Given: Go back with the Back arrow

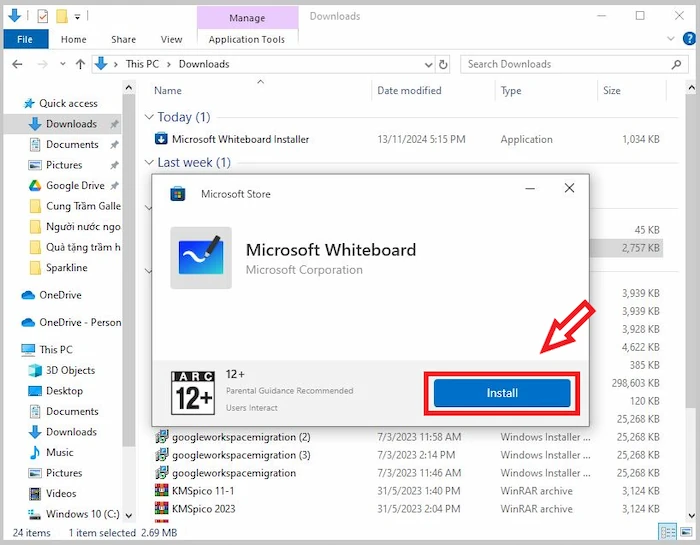Looking at the screenshot, I should 17,64.
